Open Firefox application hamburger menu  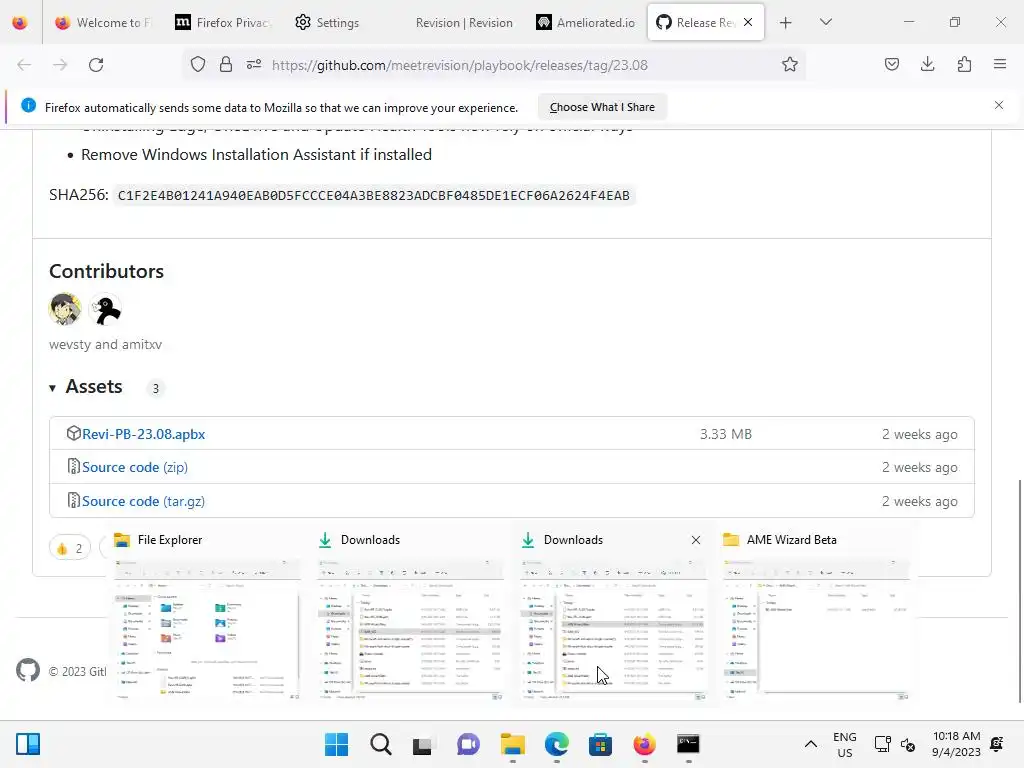1000,65
